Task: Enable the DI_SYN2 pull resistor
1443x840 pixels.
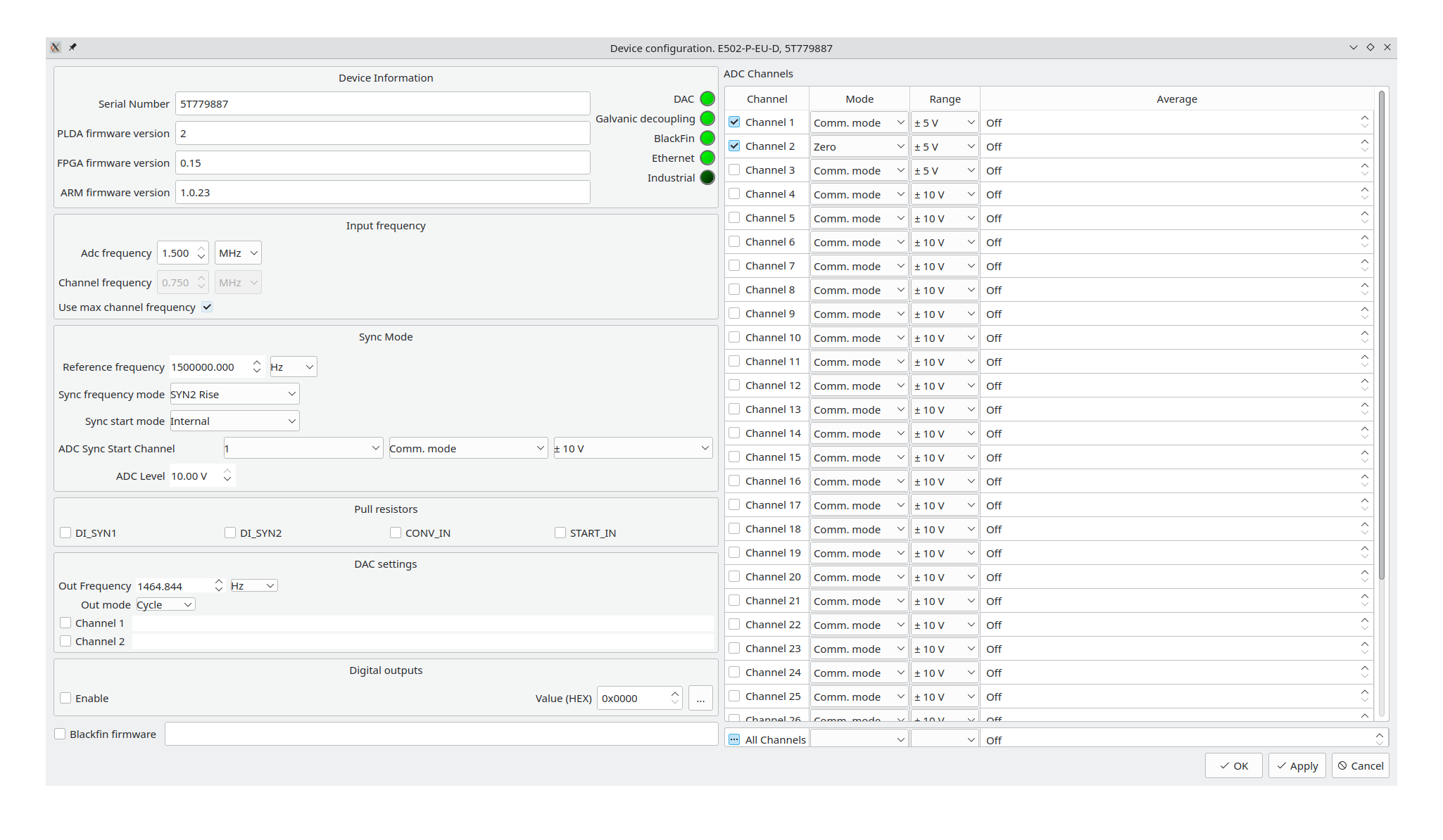Action: [230, 533]
